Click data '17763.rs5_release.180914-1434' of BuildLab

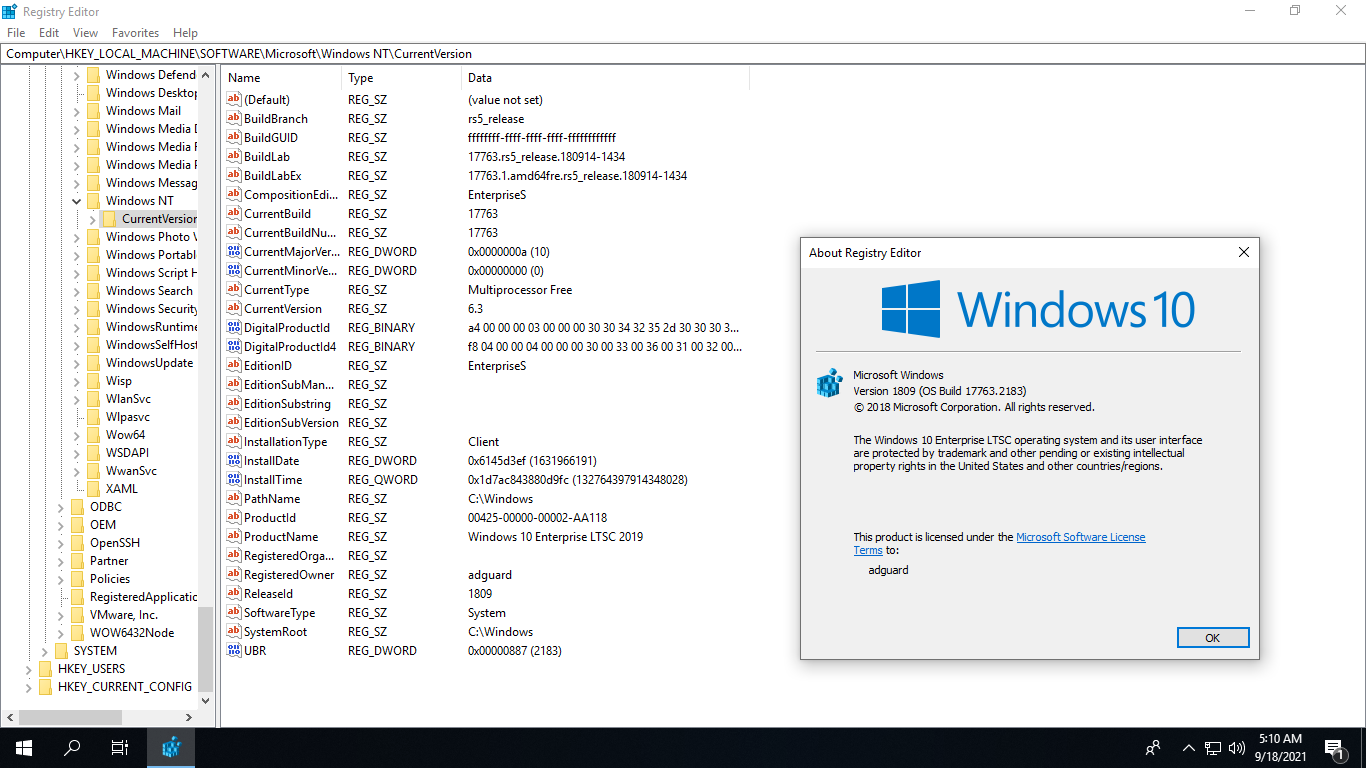(x=547, y=157)
